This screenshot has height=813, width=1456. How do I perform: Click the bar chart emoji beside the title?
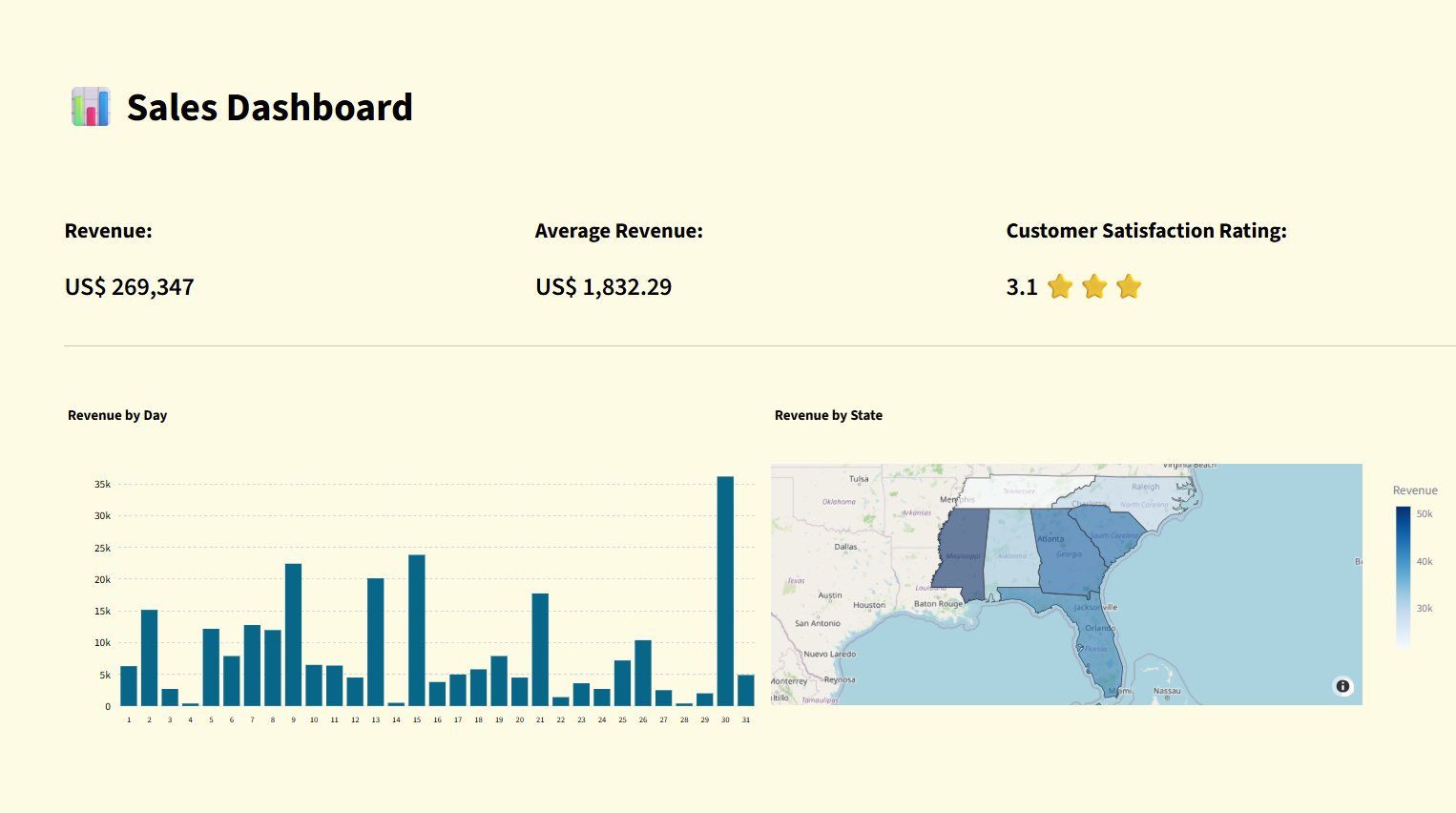click(x=91, y=107)
